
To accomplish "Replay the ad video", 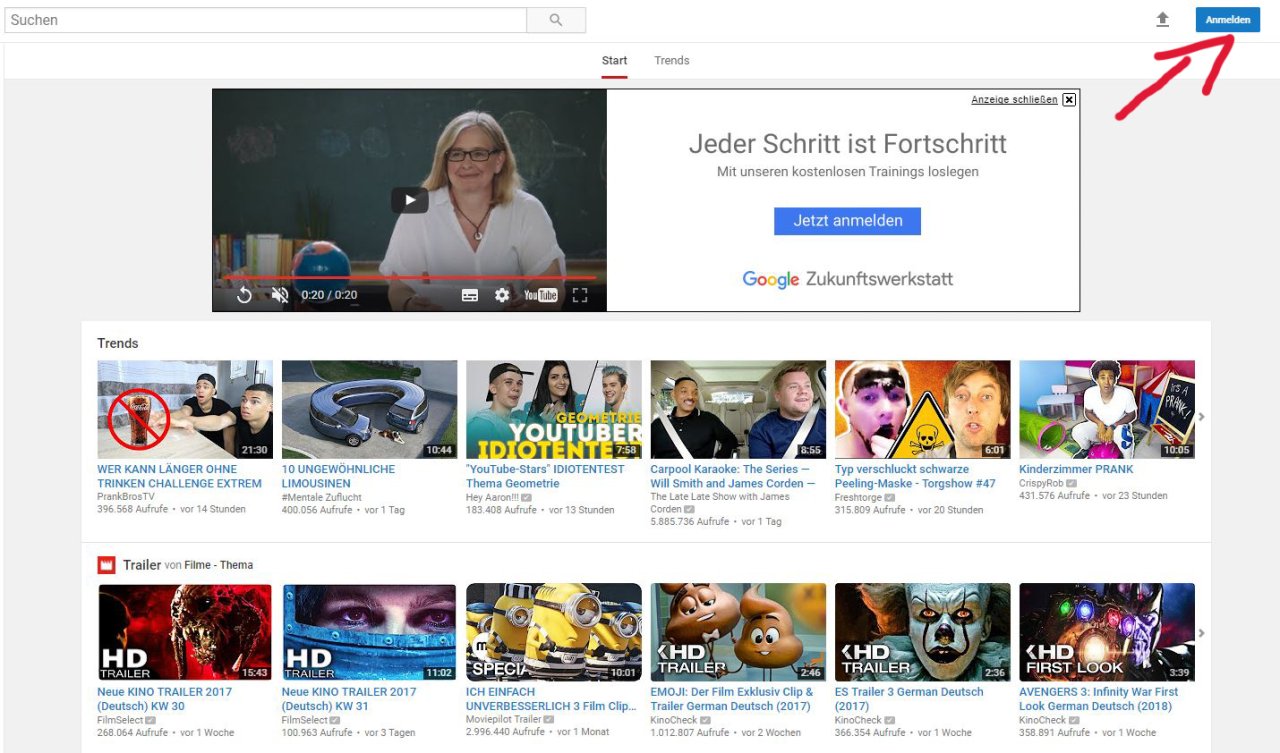I will click(244, 295).
